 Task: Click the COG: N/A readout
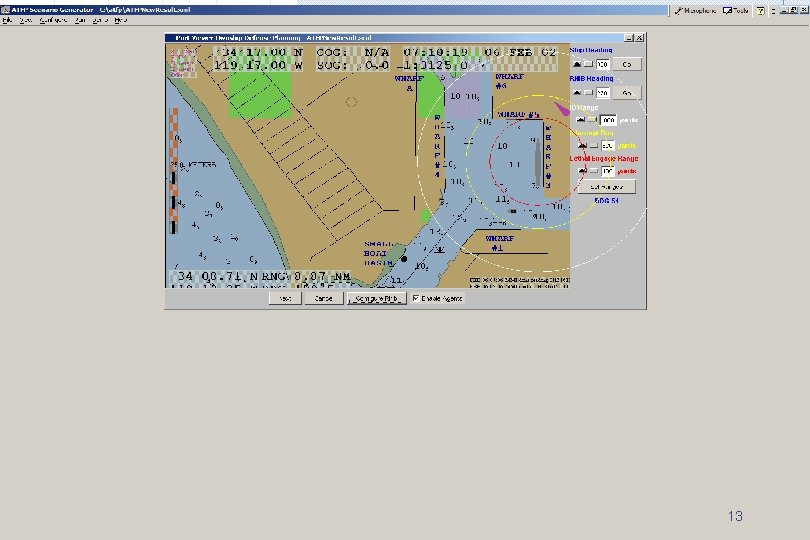point(352,52)
